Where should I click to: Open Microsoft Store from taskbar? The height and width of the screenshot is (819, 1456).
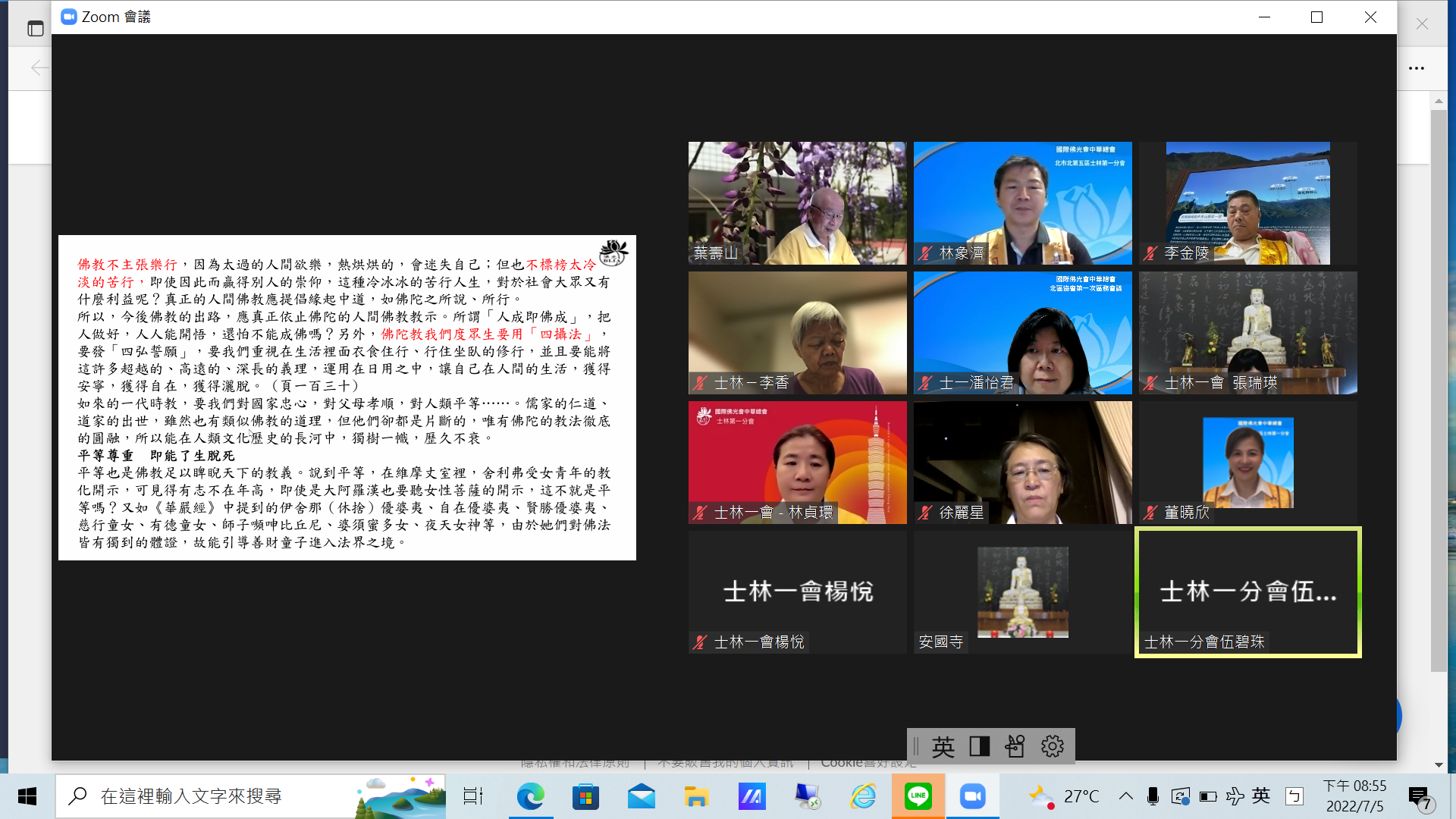(585, 796)
